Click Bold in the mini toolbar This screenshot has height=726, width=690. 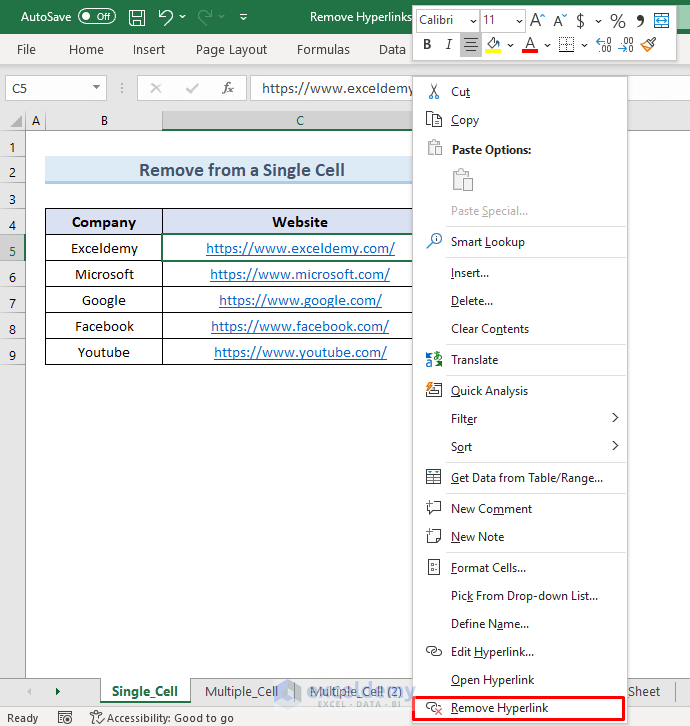click(x=428, y=44)
